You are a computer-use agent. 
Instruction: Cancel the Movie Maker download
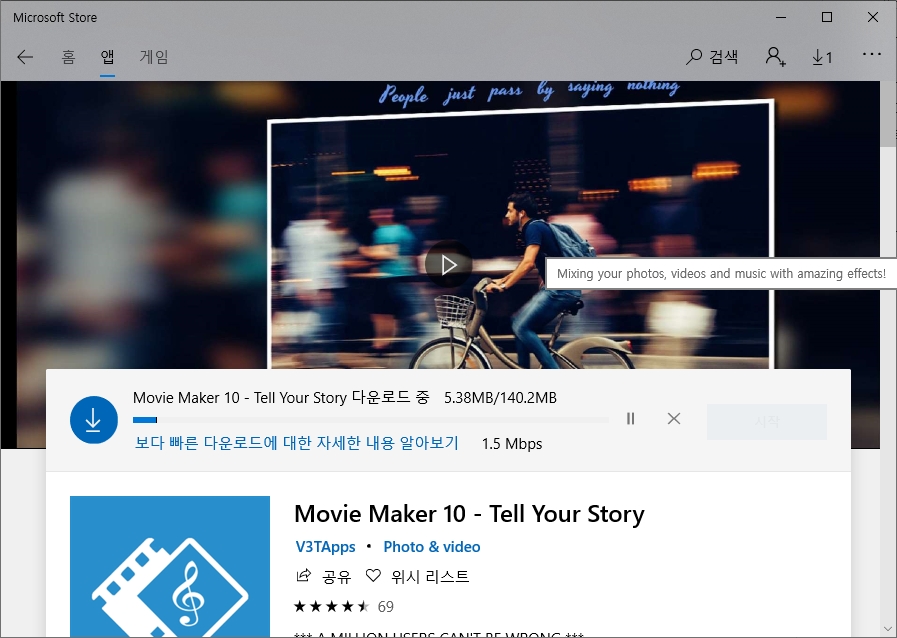tap(674, 419)
